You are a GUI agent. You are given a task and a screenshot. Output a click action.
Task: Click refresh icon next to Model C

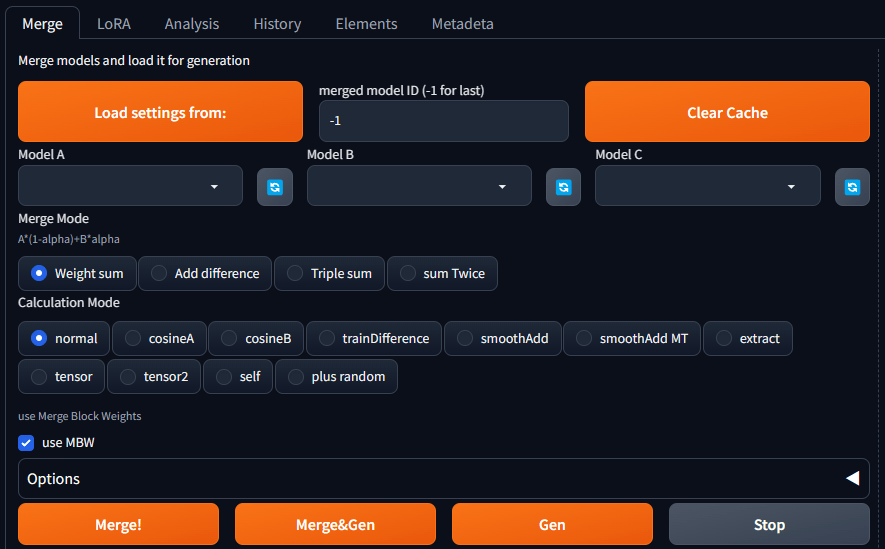coord(852,187)
